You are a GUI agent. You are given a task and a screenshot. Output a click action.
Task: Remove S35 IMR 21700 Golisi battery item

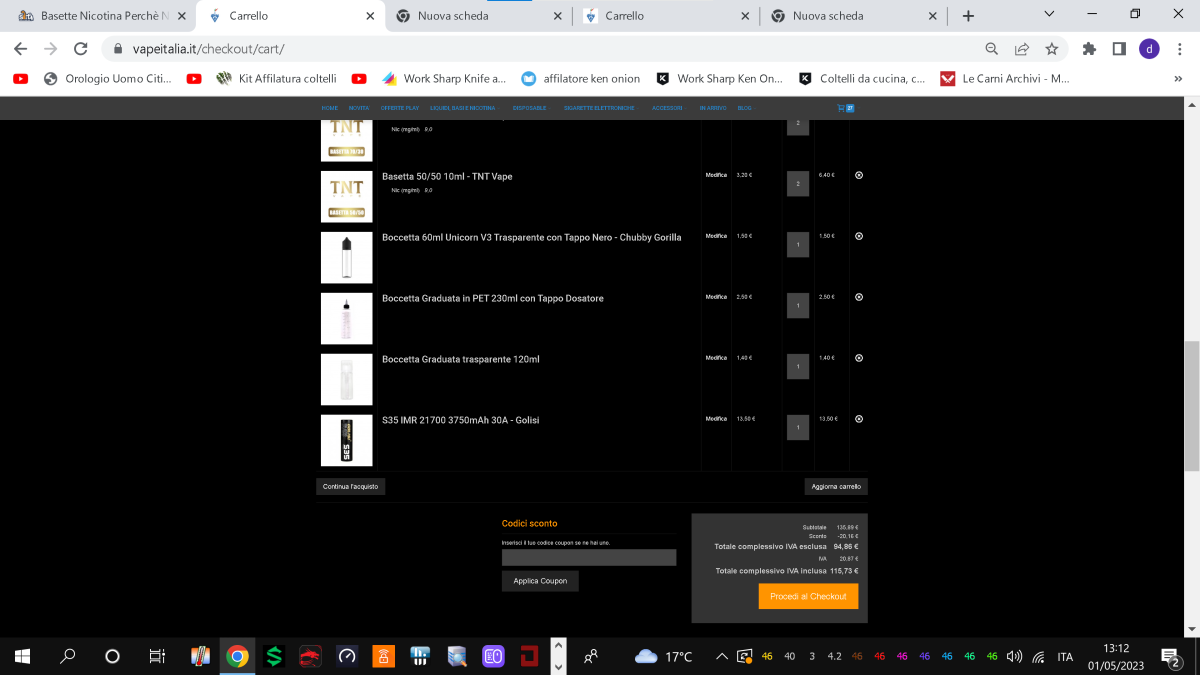coord(859,419)
